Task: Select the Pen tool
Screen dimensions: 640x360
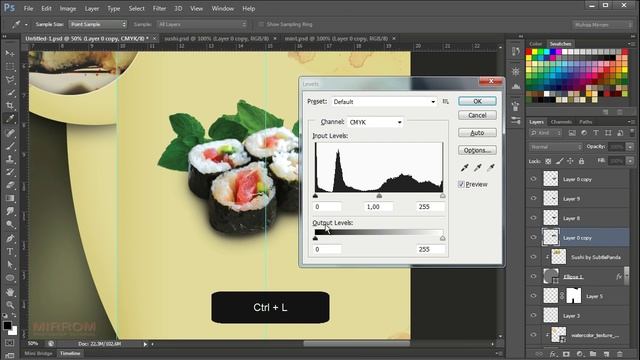Action: click(x=10, y=238)
